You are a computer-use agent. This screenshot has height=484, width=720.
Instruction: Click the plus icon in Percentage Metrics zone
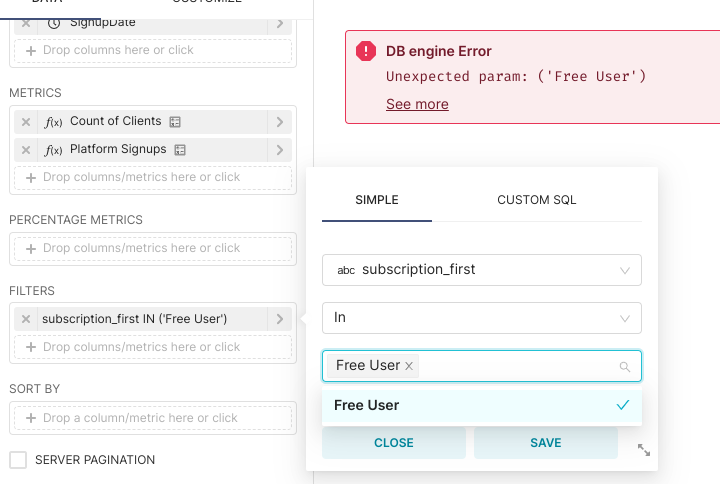(31, 249)
